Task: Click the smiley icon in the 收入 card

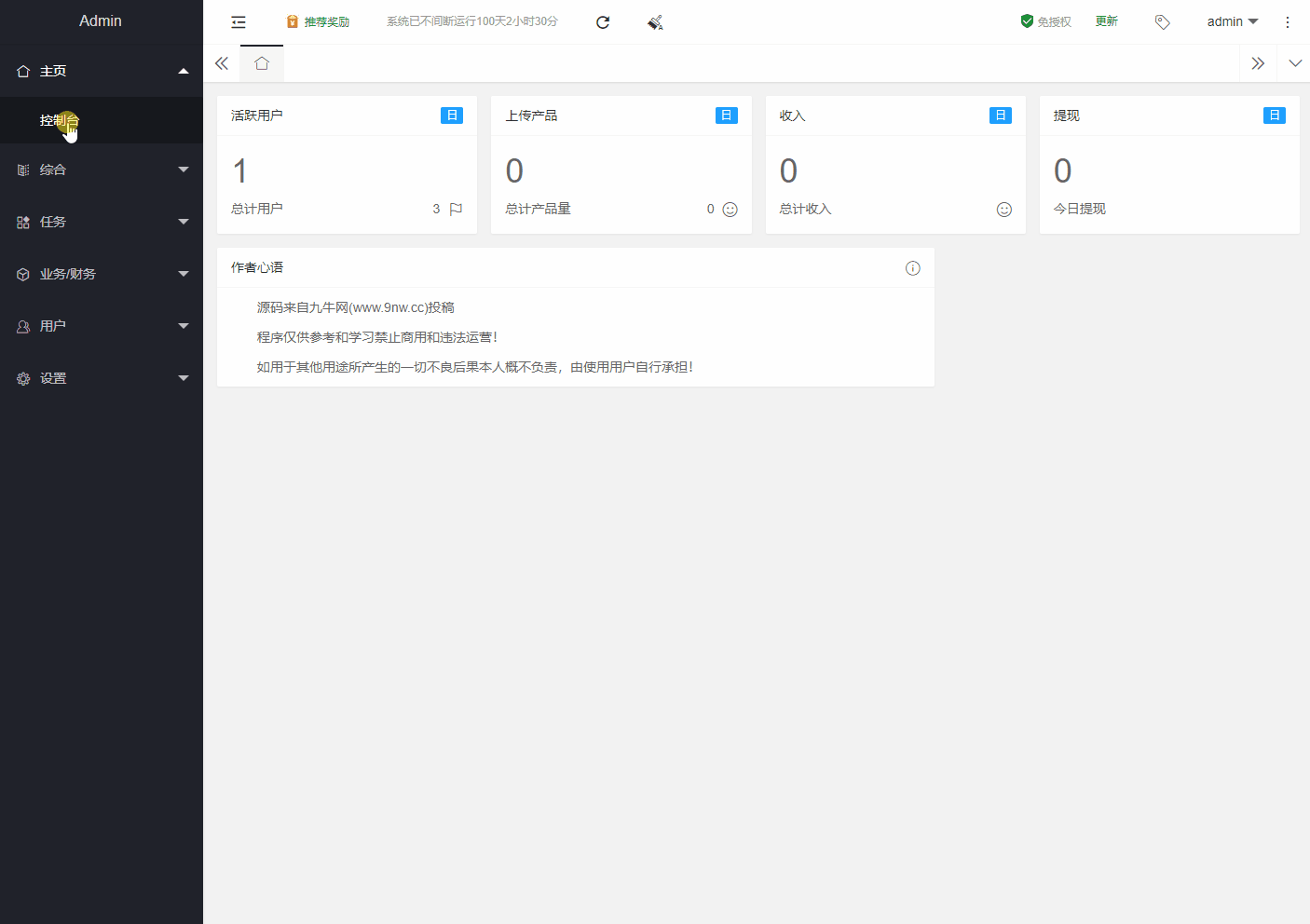Action: click(x=1003, y=210)
